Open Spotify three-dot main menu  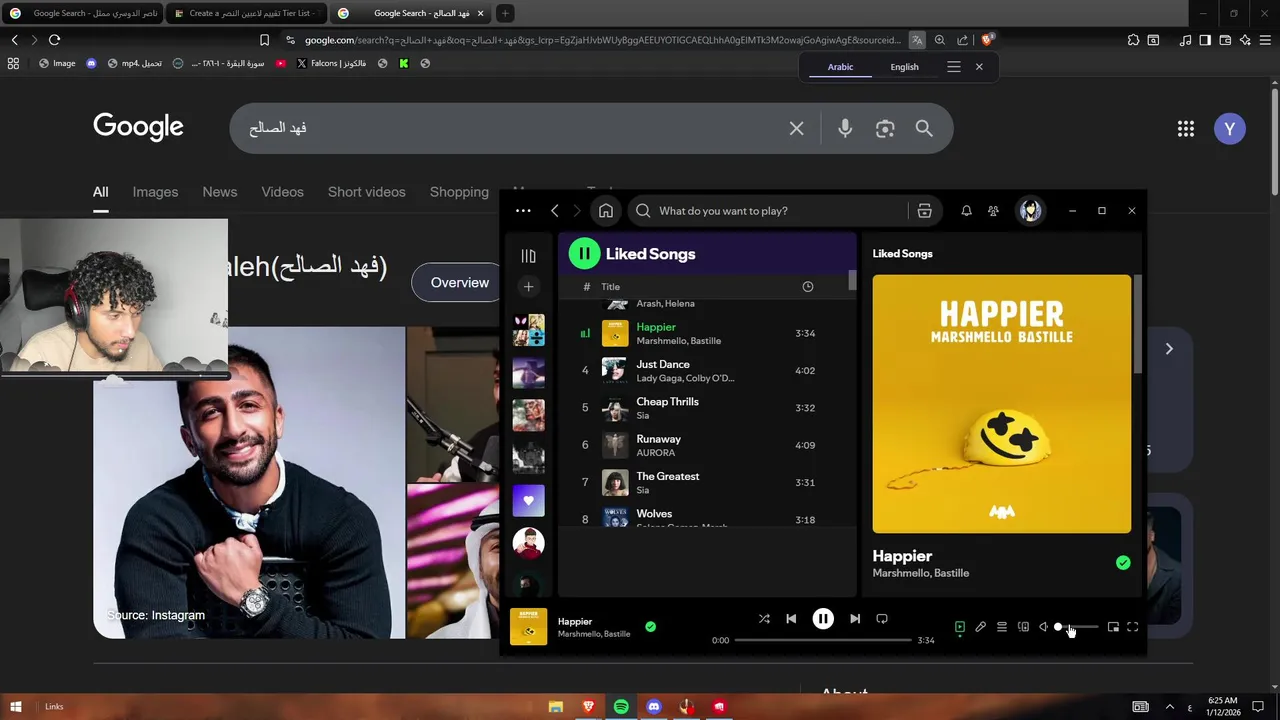pos(523,211)
